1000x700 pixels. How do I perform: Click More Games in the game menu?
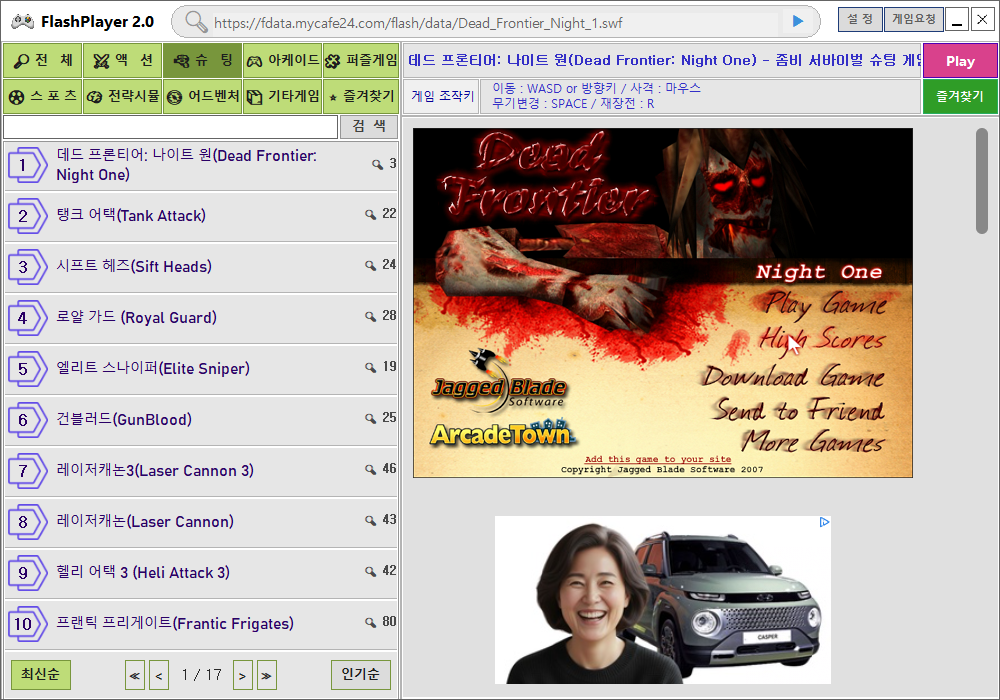pos(813,441)
